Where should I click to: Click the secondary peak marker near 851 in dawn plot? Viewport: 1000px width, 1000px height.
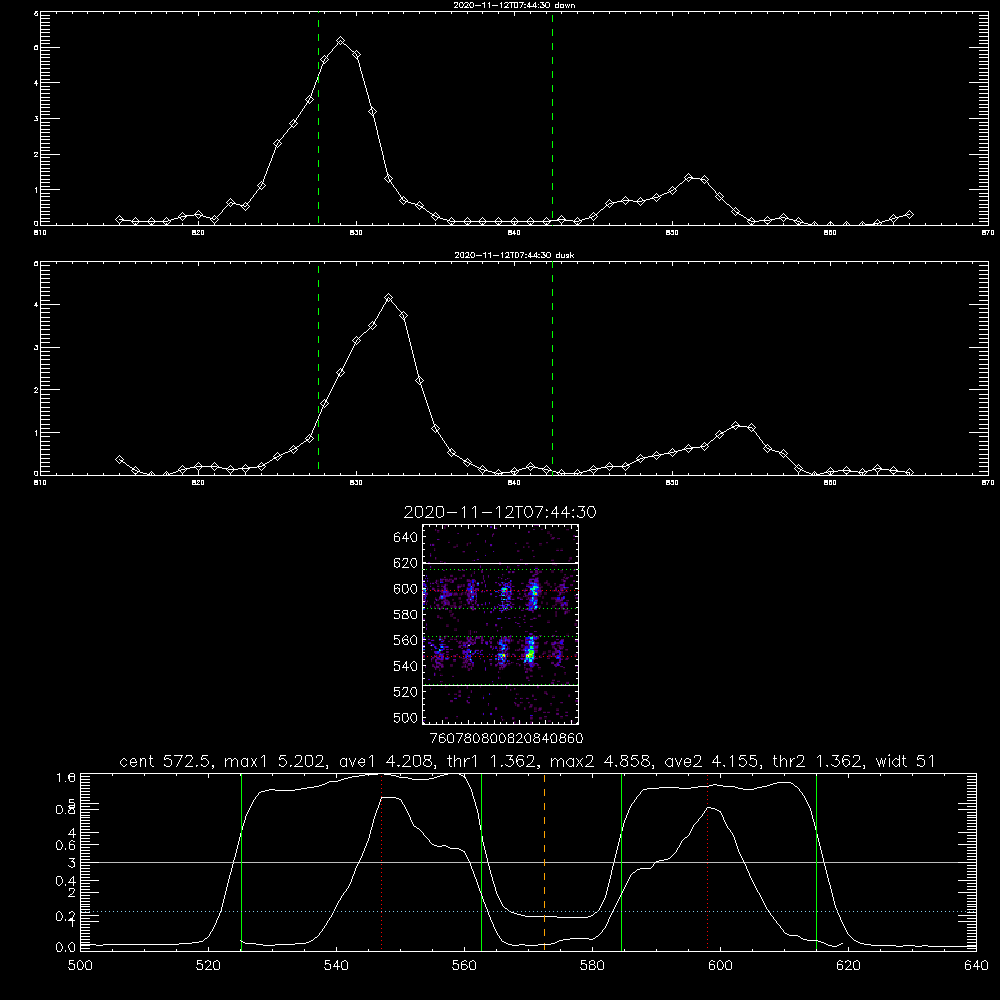pos(688,177)
